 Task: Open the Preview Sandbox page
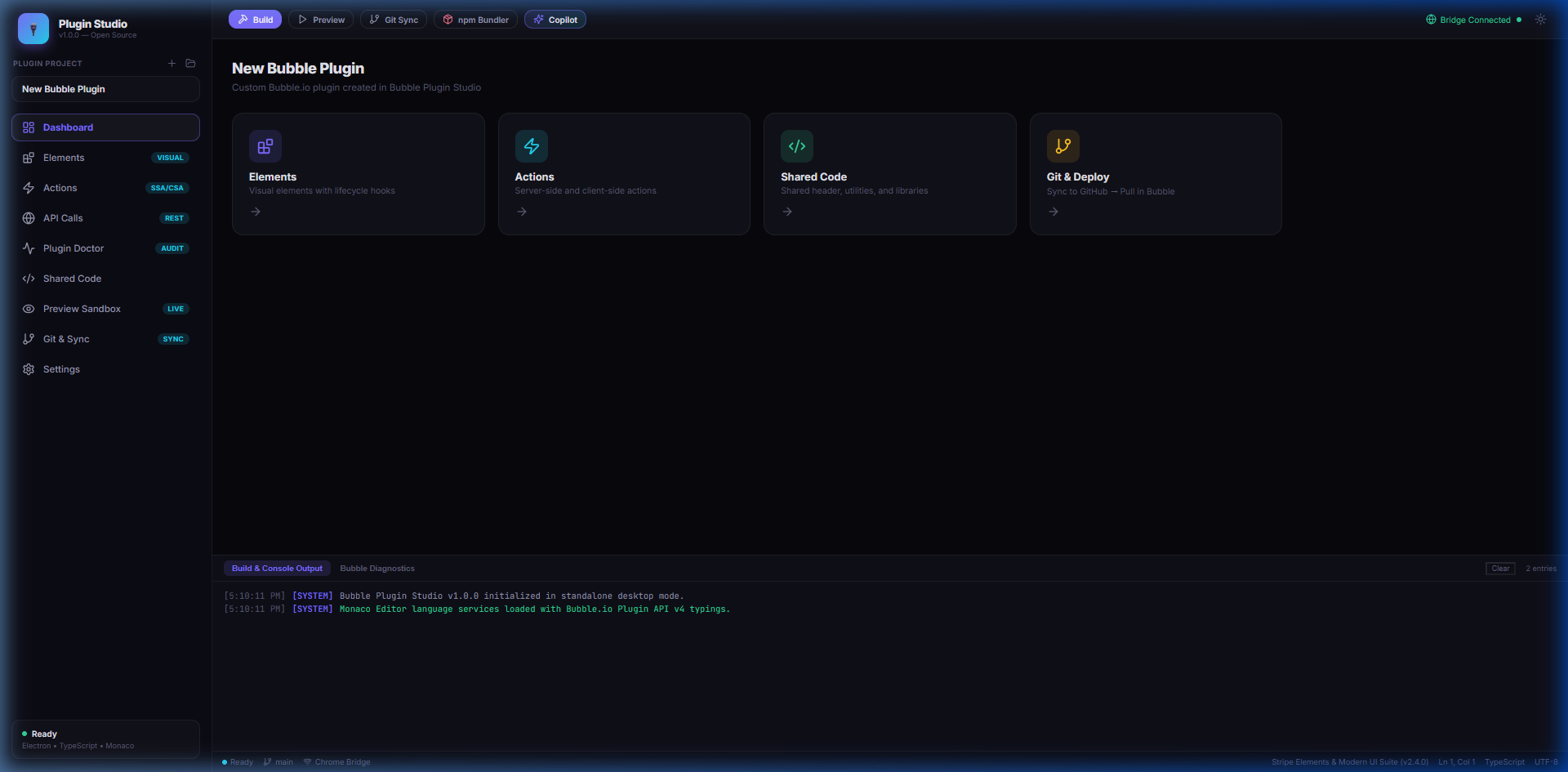105,309
